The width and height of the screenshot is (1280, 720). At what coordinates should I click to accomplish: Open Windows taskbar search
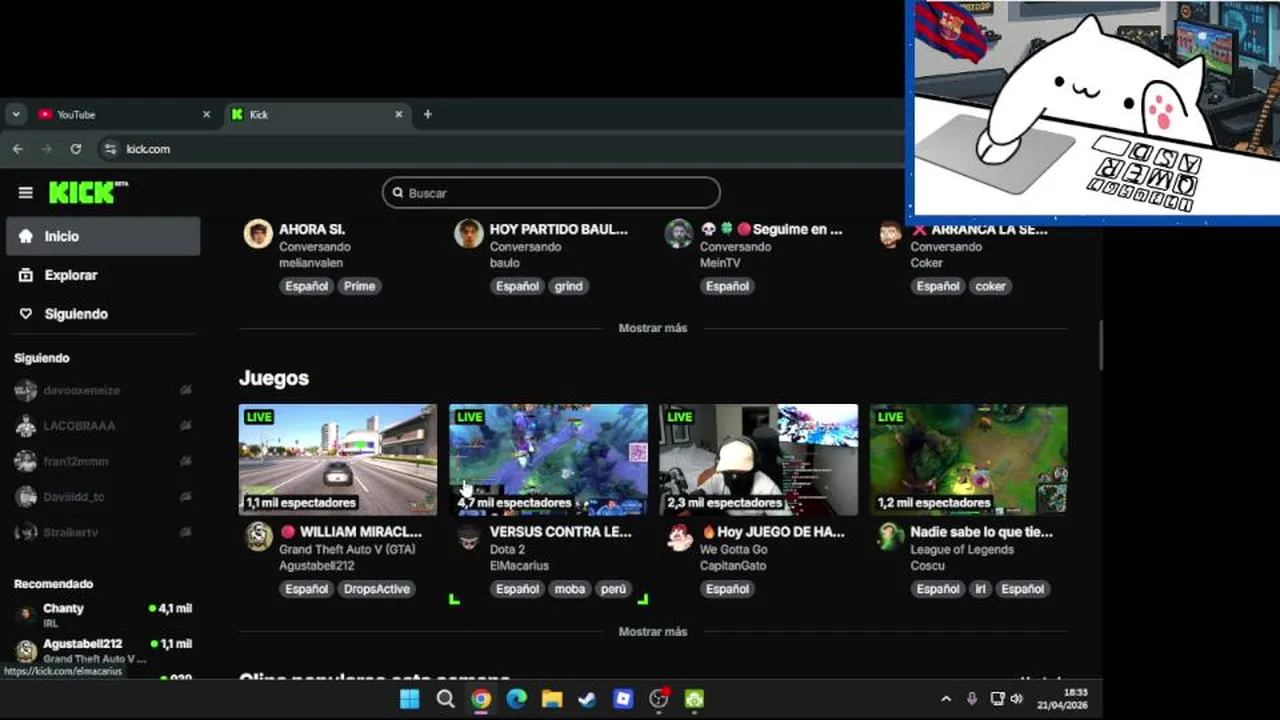[446, 699]
